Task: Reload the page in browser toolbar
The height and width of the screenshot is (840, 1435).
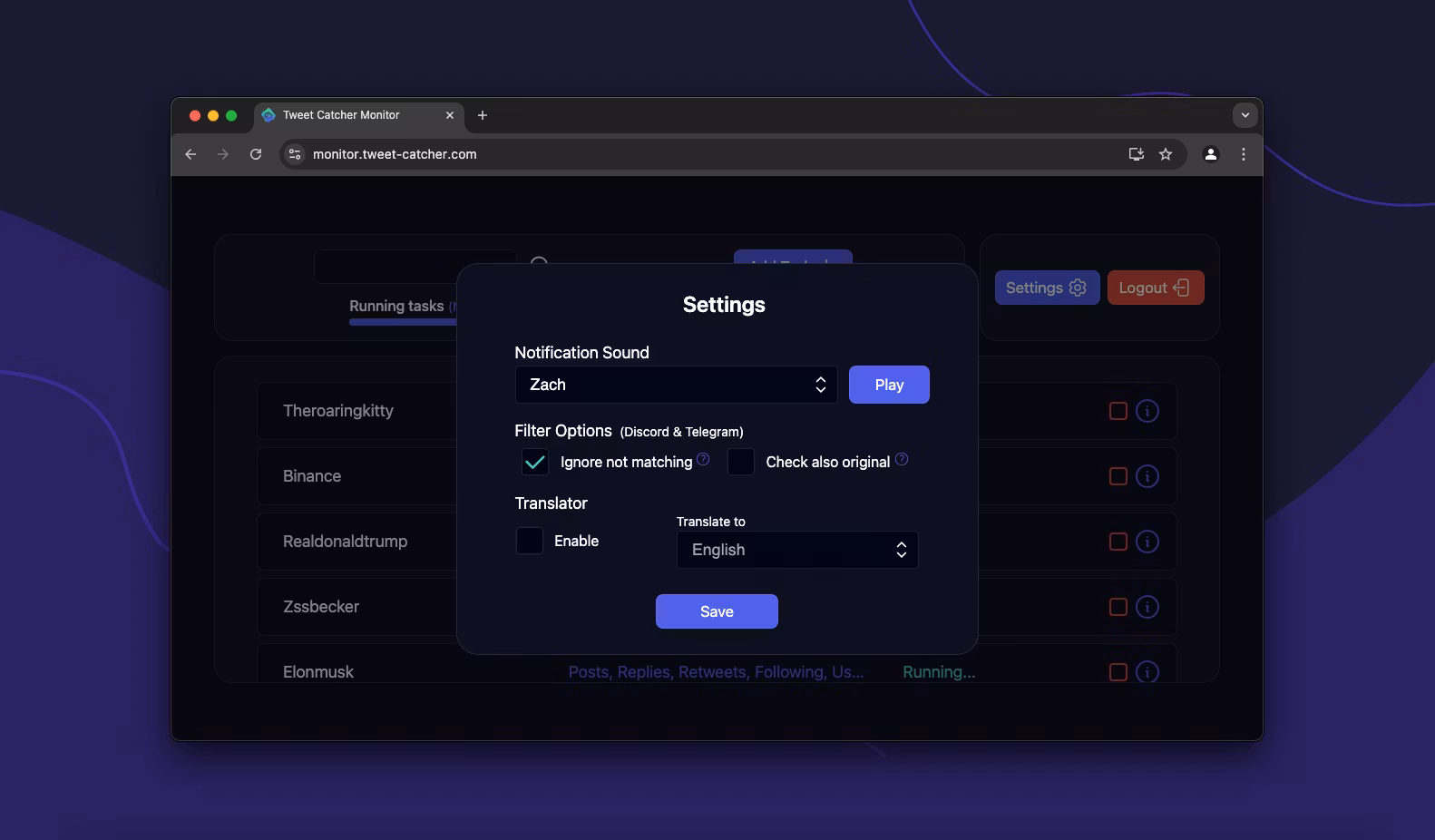Action: coord(256,154)
